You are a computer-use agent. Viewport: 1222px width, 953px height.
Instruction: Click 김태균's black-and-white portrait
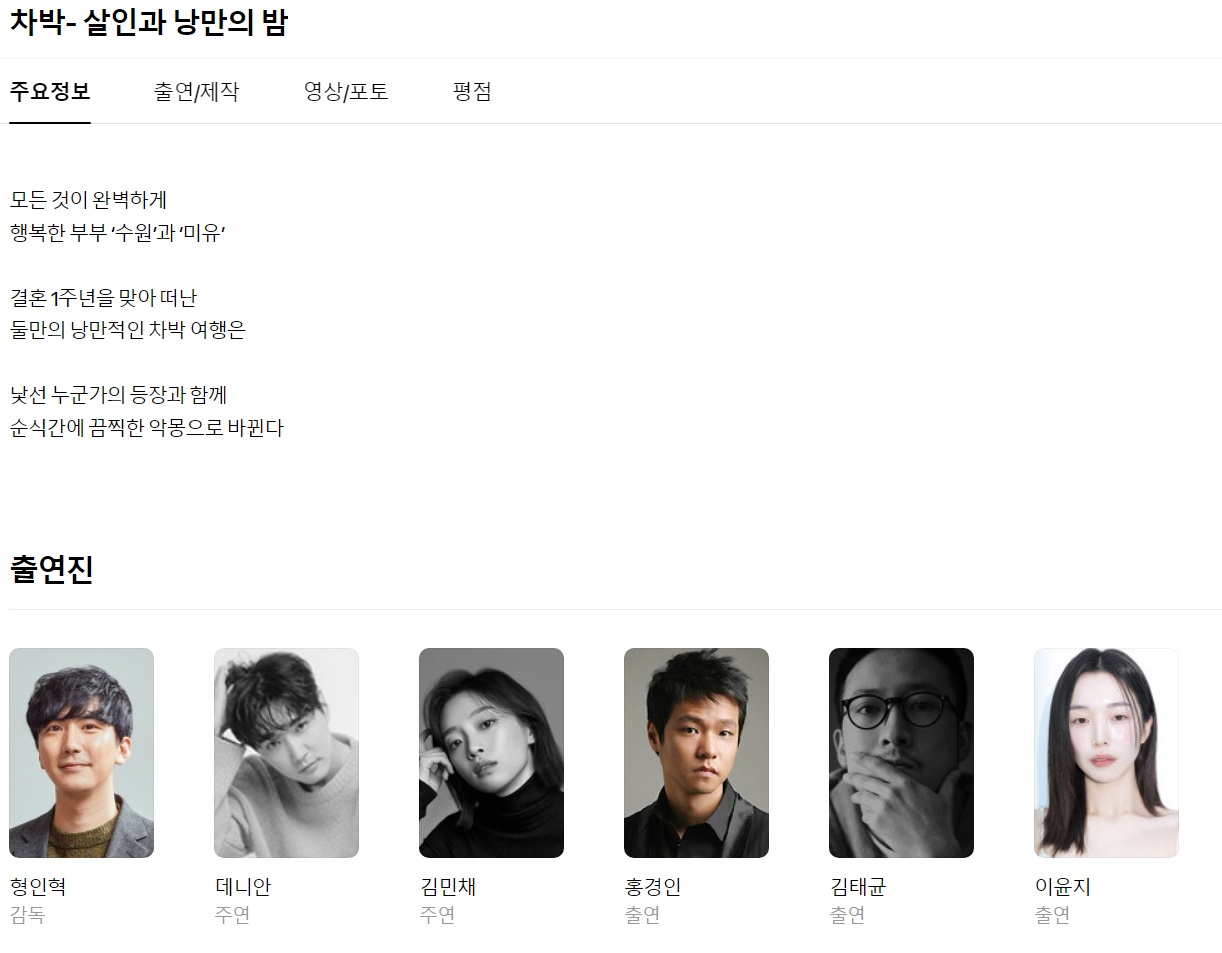click(x=901, y=753)
